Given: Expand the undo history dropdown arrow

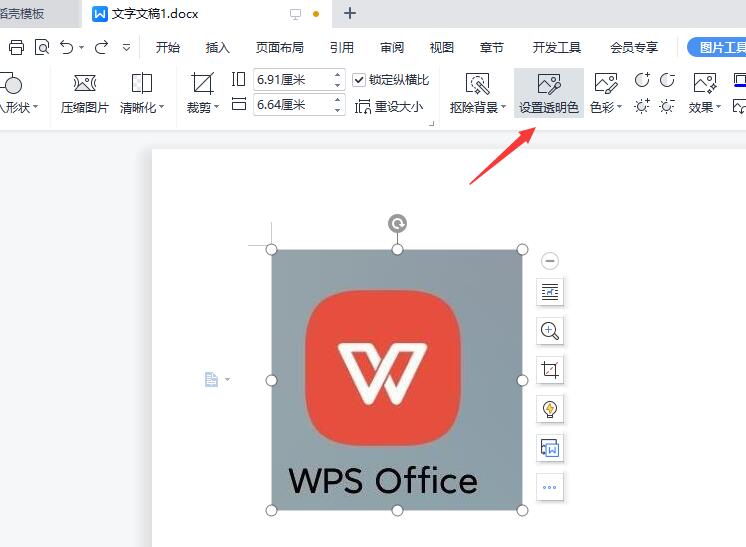Looking at the screenshot, I should click(x=81, y=48).
